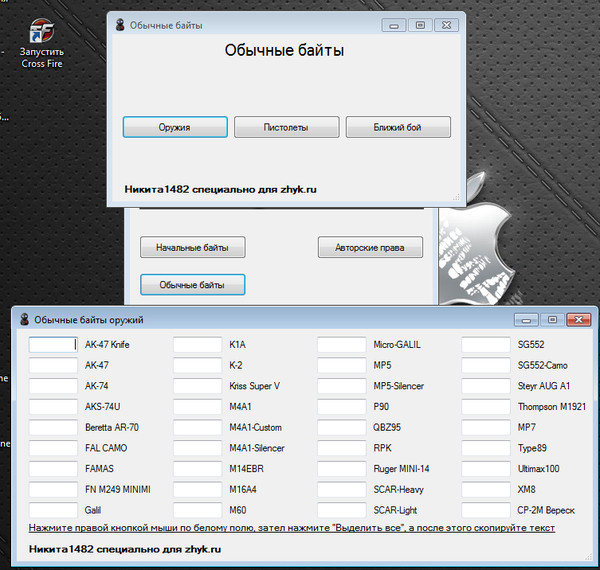
Task: Focus the M4A1-Custom text field
Action: (197, 428)
